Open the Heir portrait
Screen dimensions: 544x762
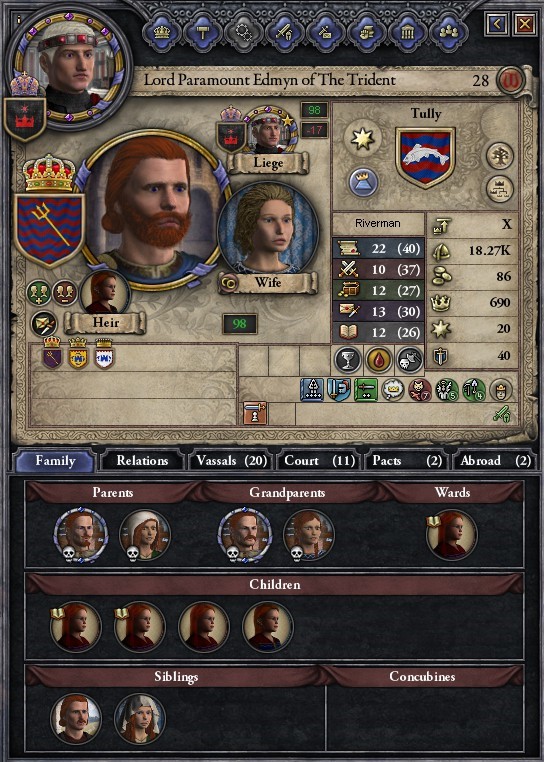tap(104, 294)
